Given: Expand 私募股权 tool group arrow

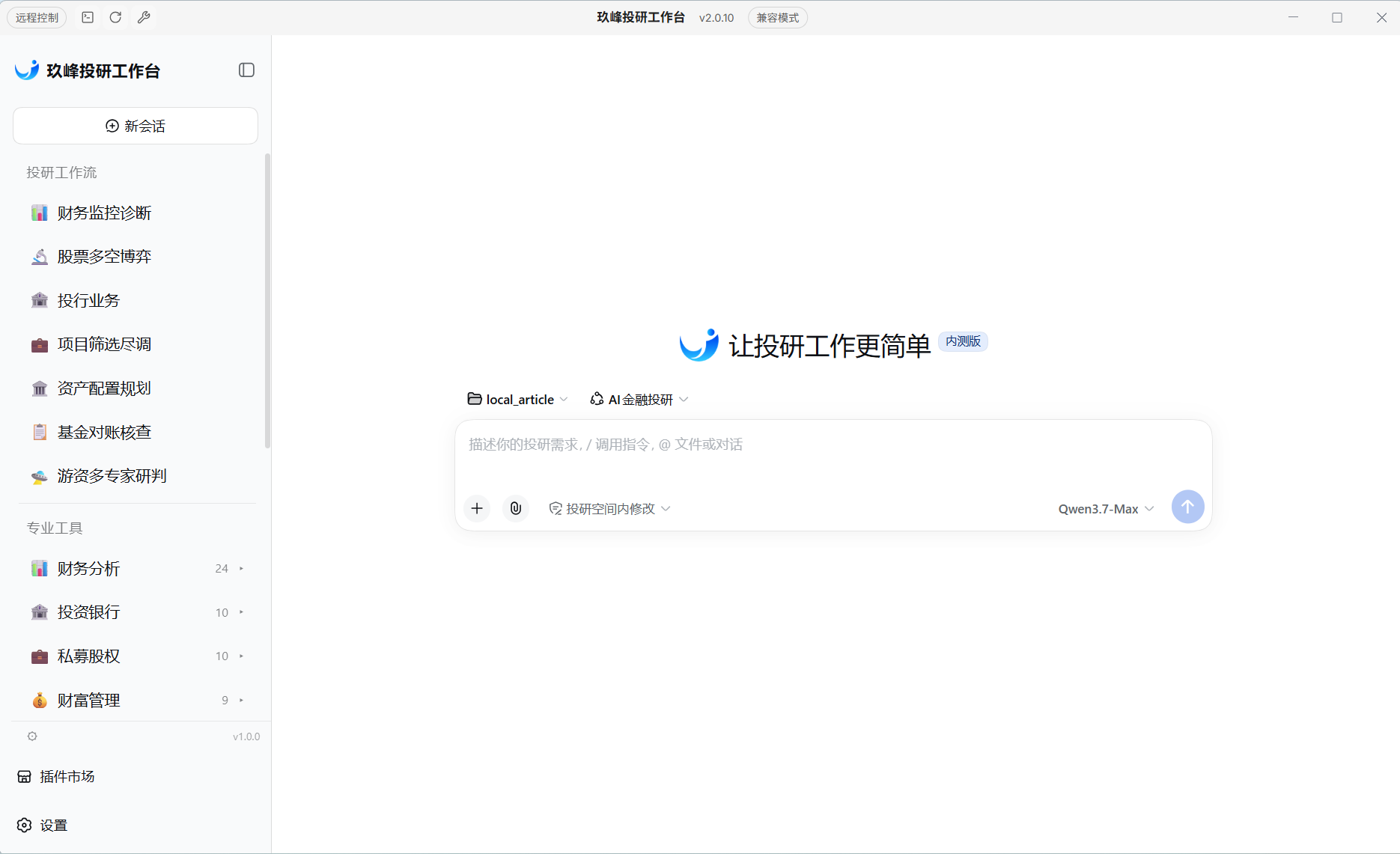Looking at the screenshot, I should [x=241, y=656].
